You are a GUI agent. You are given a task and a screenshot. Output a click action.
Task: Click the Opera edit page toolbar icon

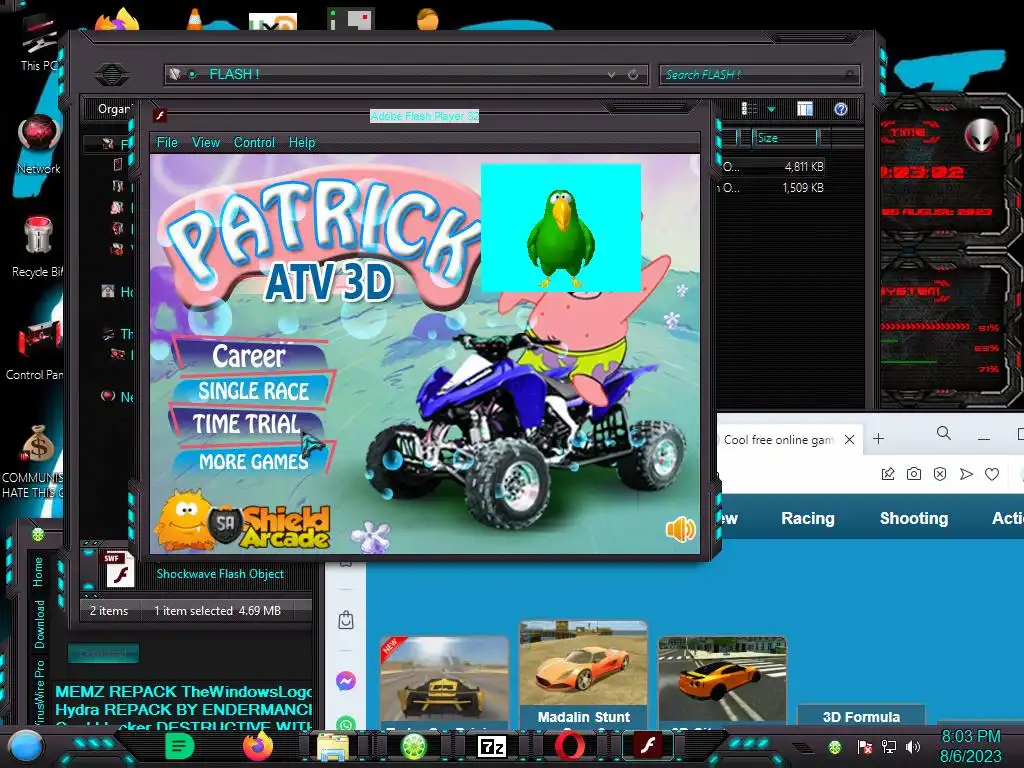pyautogui.click(x=888, y=474)
